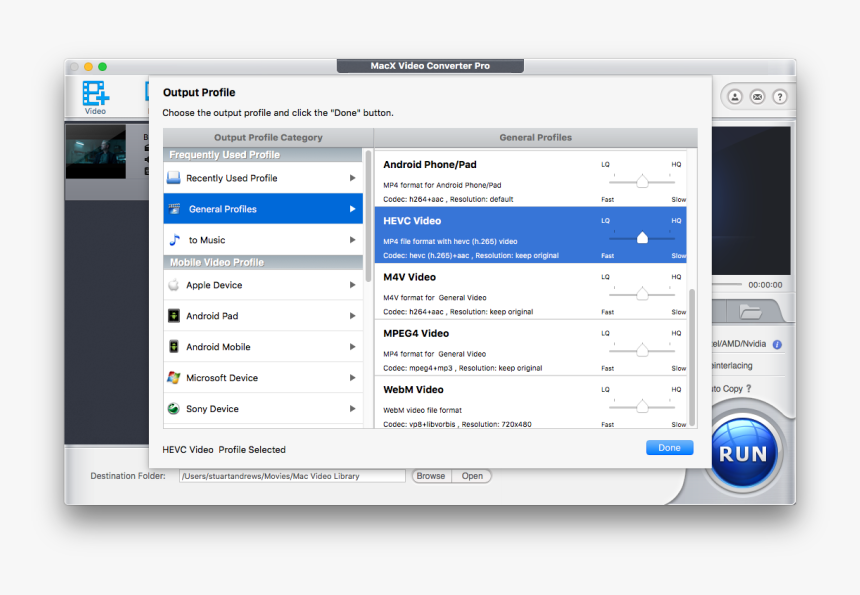Screen dimensions: 860x595
Task: Click the RUN conversion button
Action: [744, 453]
